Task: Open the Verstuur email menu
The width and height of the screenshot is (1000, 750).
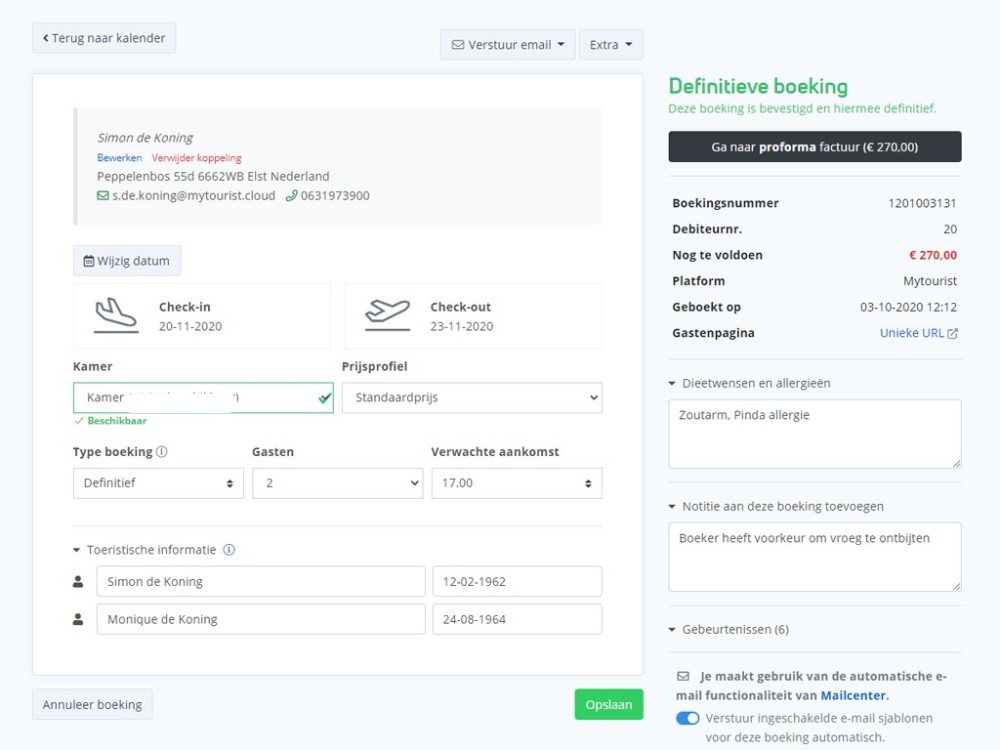Action: click(x=507, y=45)
